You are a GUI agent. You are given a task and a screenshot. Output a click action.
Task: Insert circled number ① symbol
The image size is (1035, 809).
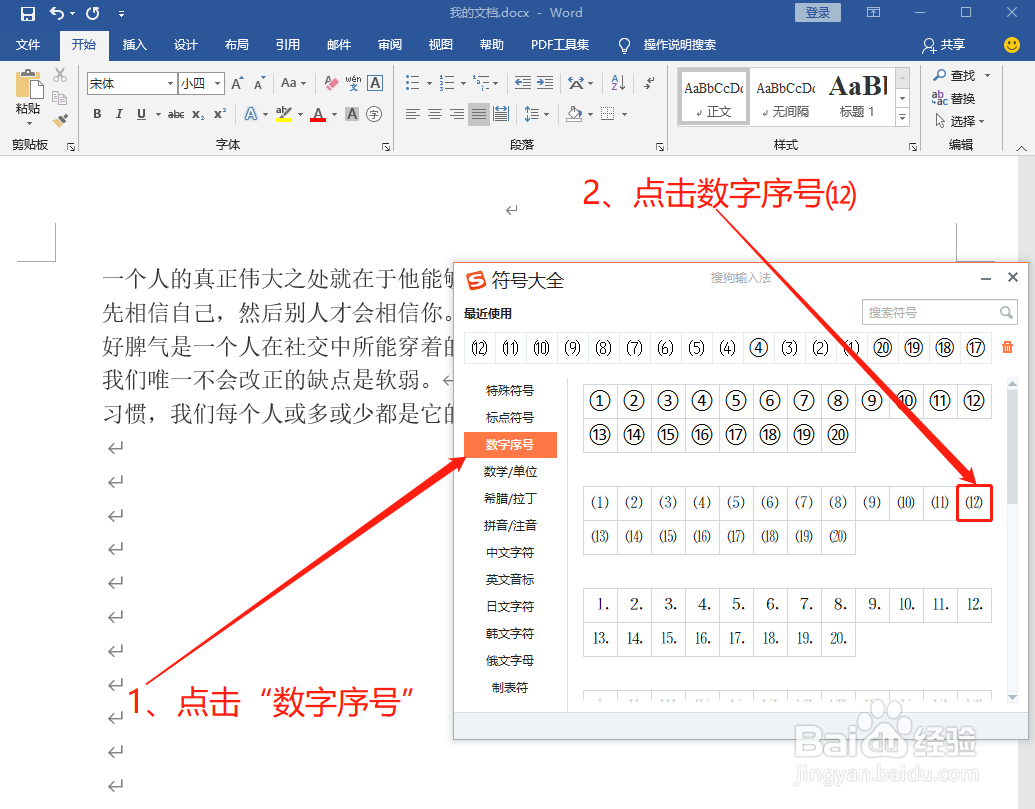click(600, 401)
